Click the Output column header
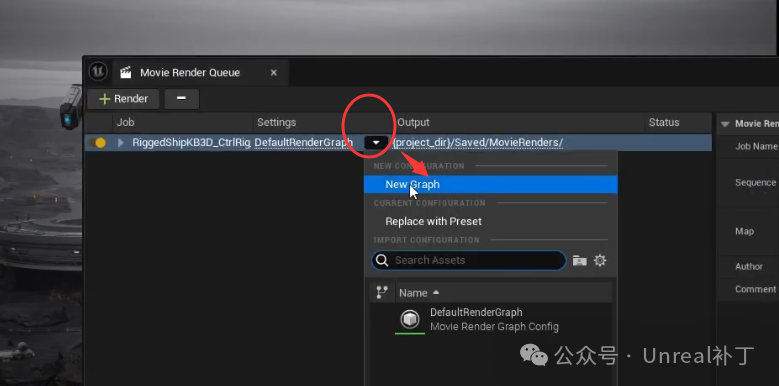Image resolution: width=779 pixels, height=386 pixels. pyautogui.click(x=413, y=122)
